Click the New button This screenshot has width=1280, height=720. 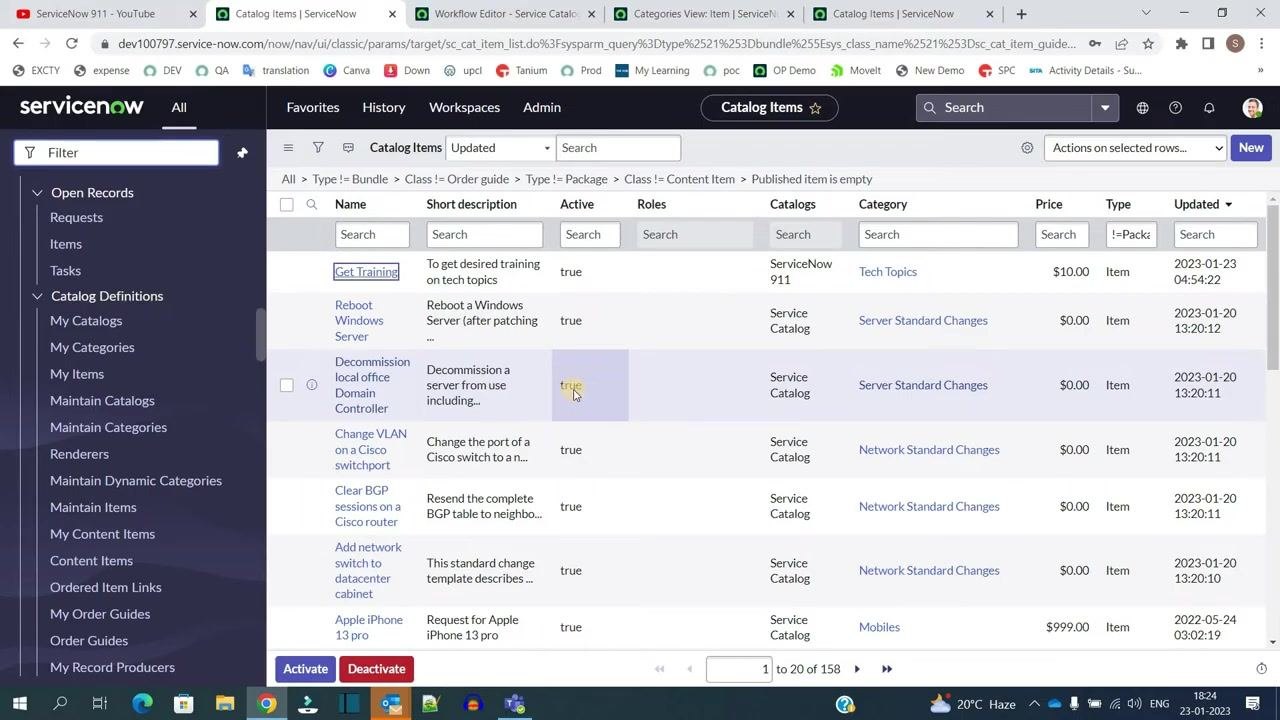pyautogui.click(x=1251, y=148)
